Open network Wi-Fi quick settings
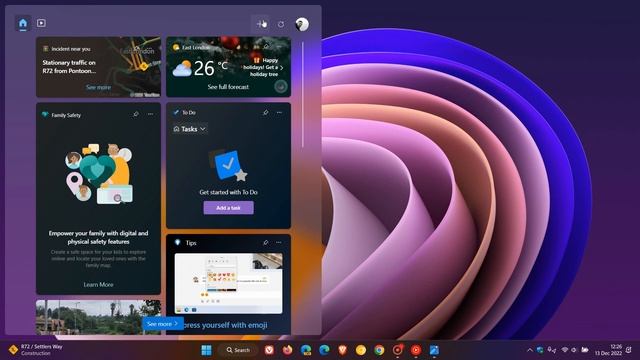640x360 pixels. click(565, 350)
